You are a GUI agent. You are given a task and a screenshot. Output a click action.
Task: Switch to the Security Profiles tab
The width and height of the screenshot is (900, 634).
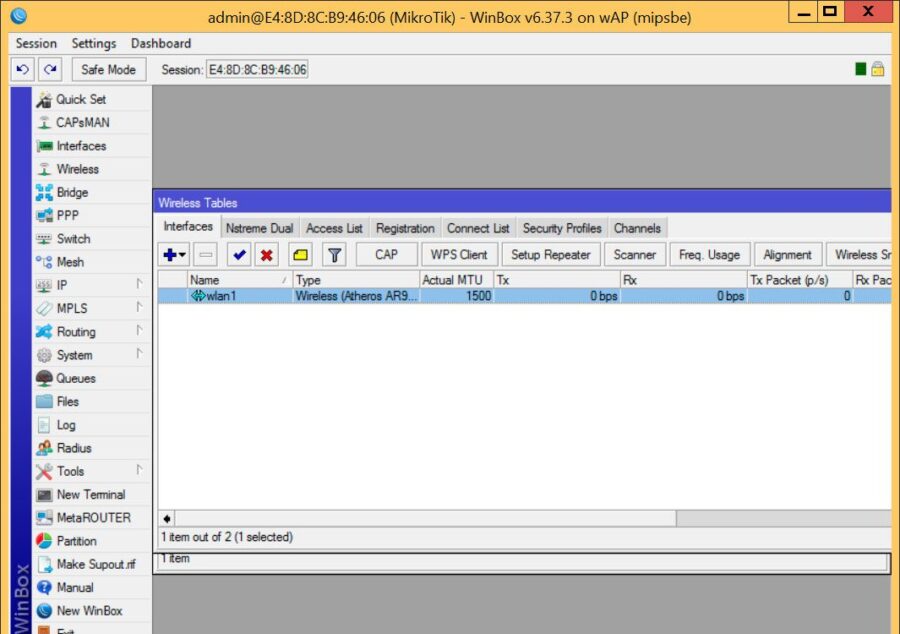tap(562, 228)
